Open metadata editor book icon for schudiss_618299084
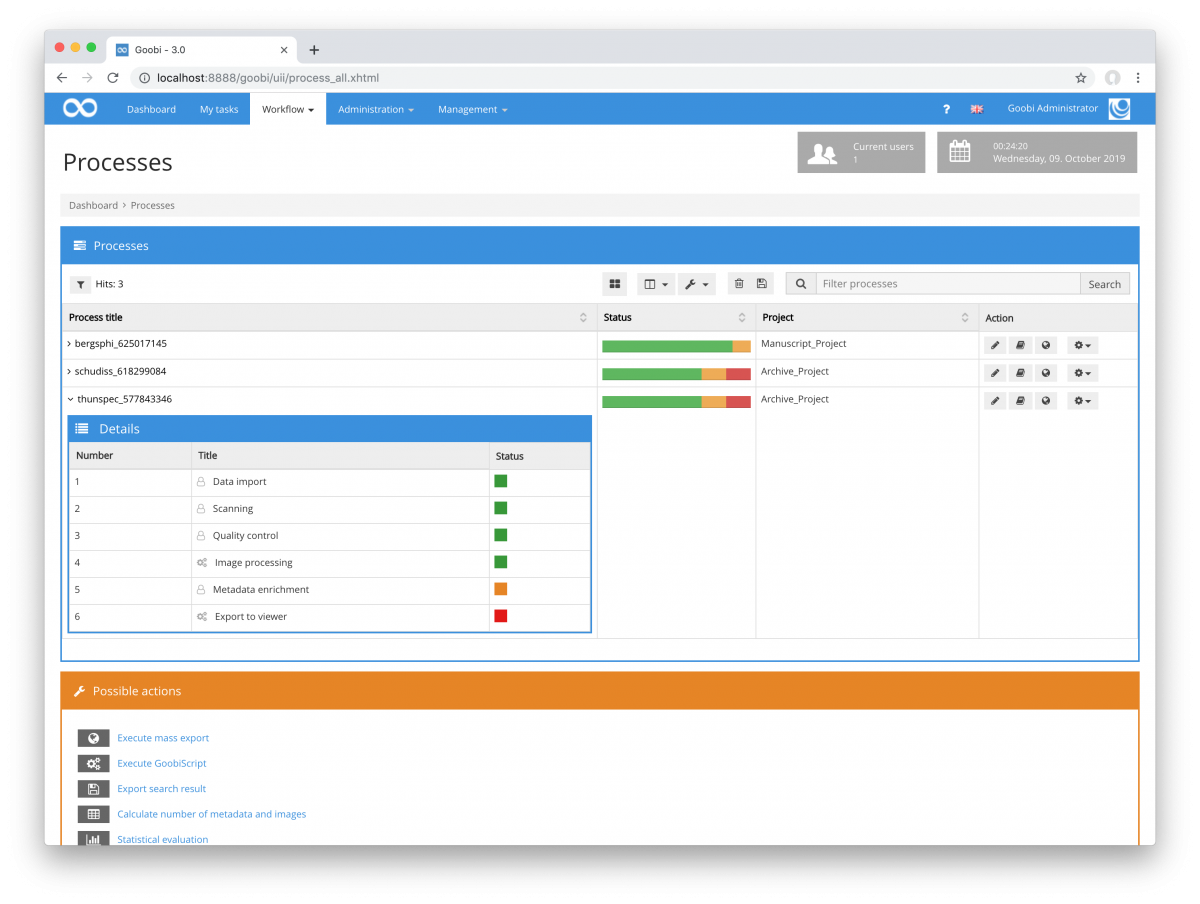Image resolution: width=1200 pixels, height=904 pixels. point(1022,372)
